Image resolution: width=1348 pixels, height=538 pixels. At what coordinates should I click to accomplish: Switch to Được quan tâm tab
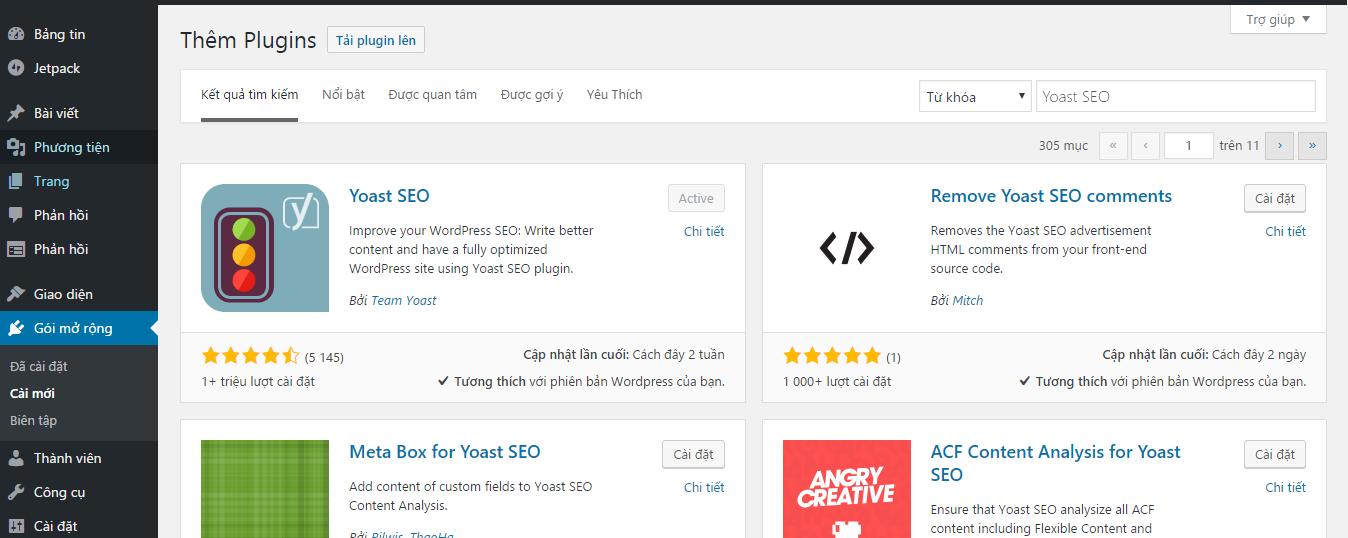[433, 95]
